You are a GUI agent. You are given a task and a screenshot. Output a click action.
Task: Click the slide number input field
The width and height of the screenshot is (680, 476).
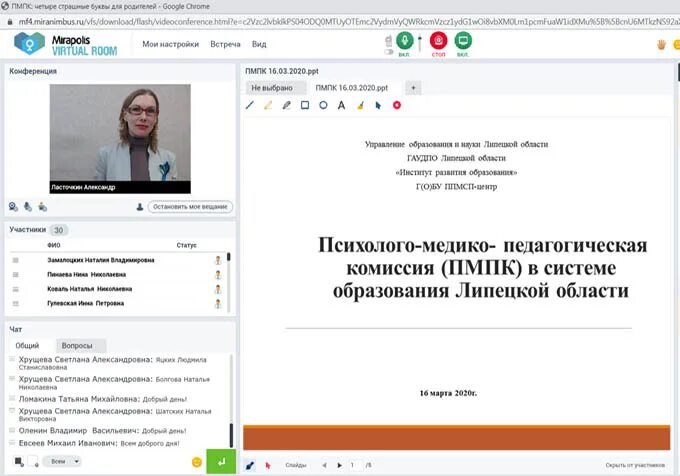[x=356, y=465]
